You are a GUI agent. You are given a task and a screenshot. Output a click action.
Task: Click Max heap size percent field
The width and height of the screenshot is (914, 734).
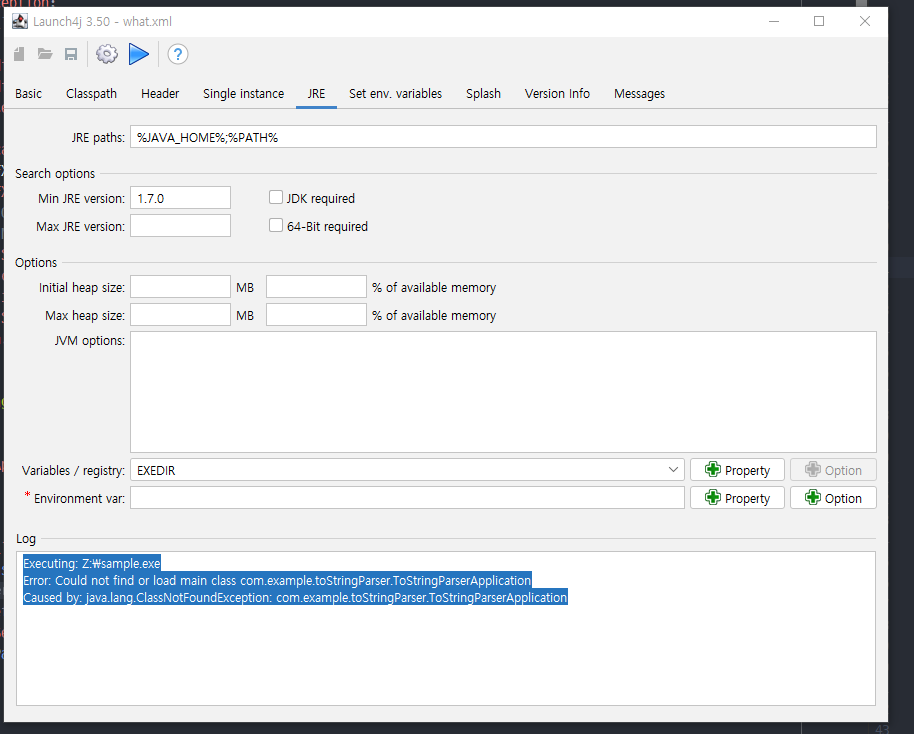coord(316,315)
